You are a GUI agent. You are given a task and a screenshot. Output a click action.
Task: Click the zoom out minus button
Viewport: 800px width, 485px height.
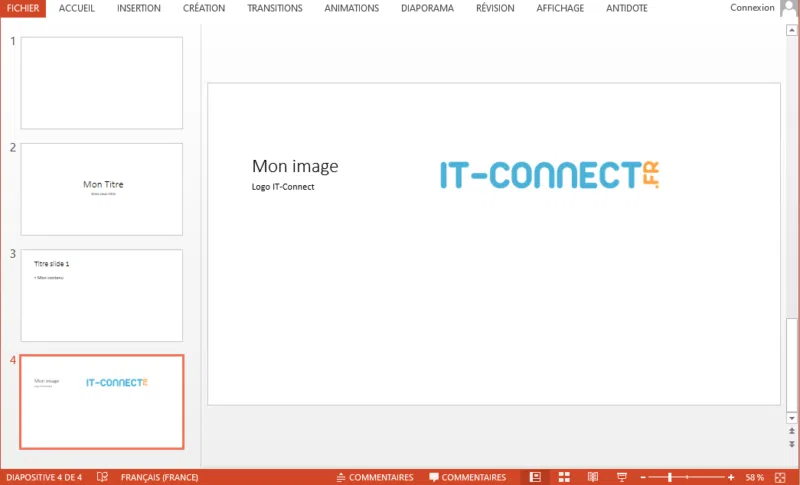coord(643,477)
